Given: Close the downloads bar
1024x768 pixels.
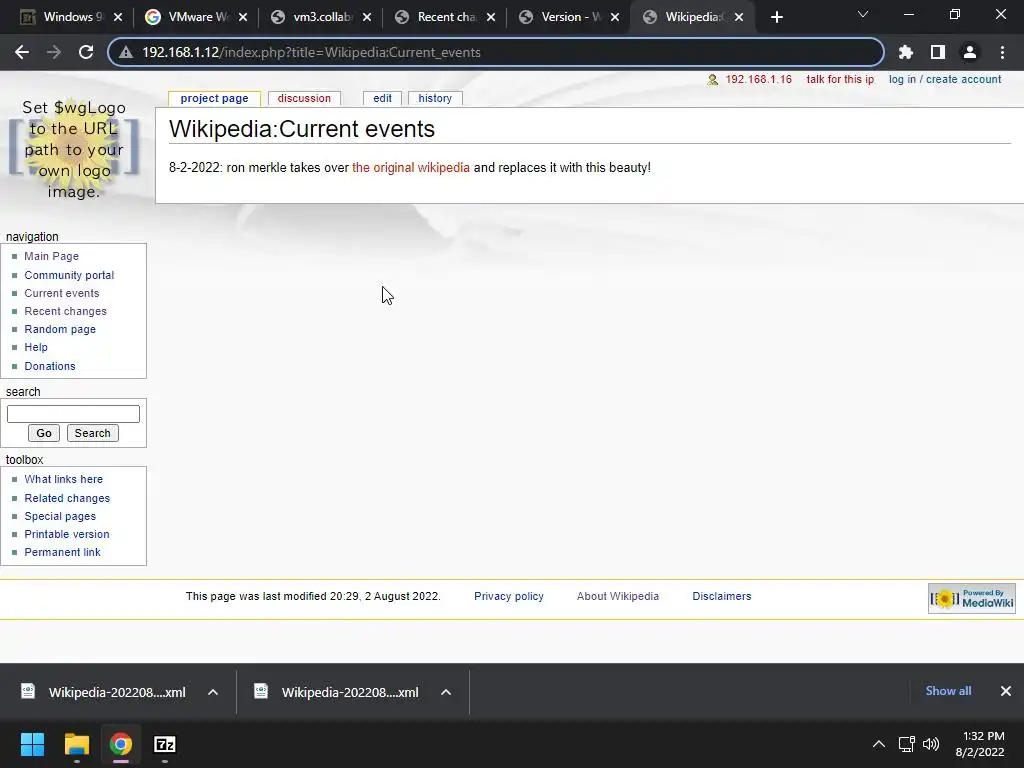Looking at the screenshot, I should coord(1006,691).
